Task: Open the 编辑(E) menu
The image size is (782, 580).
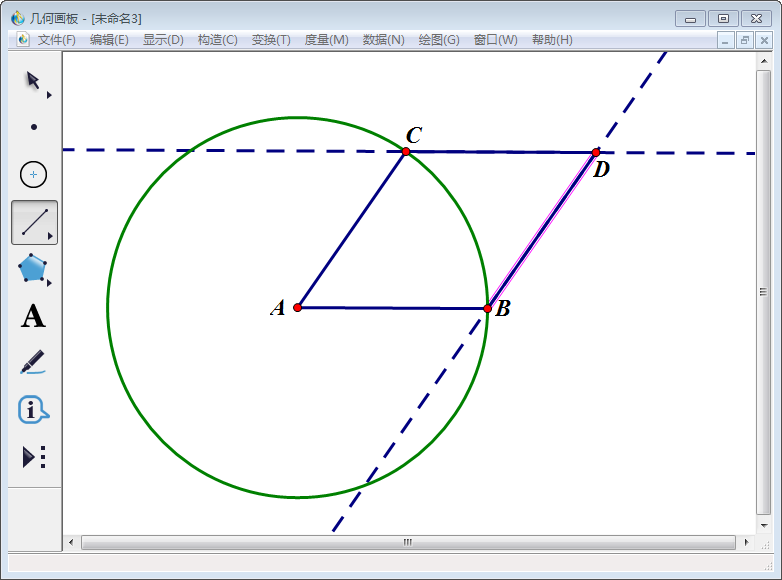Action: pyautogui.click(x=109, y=40)
